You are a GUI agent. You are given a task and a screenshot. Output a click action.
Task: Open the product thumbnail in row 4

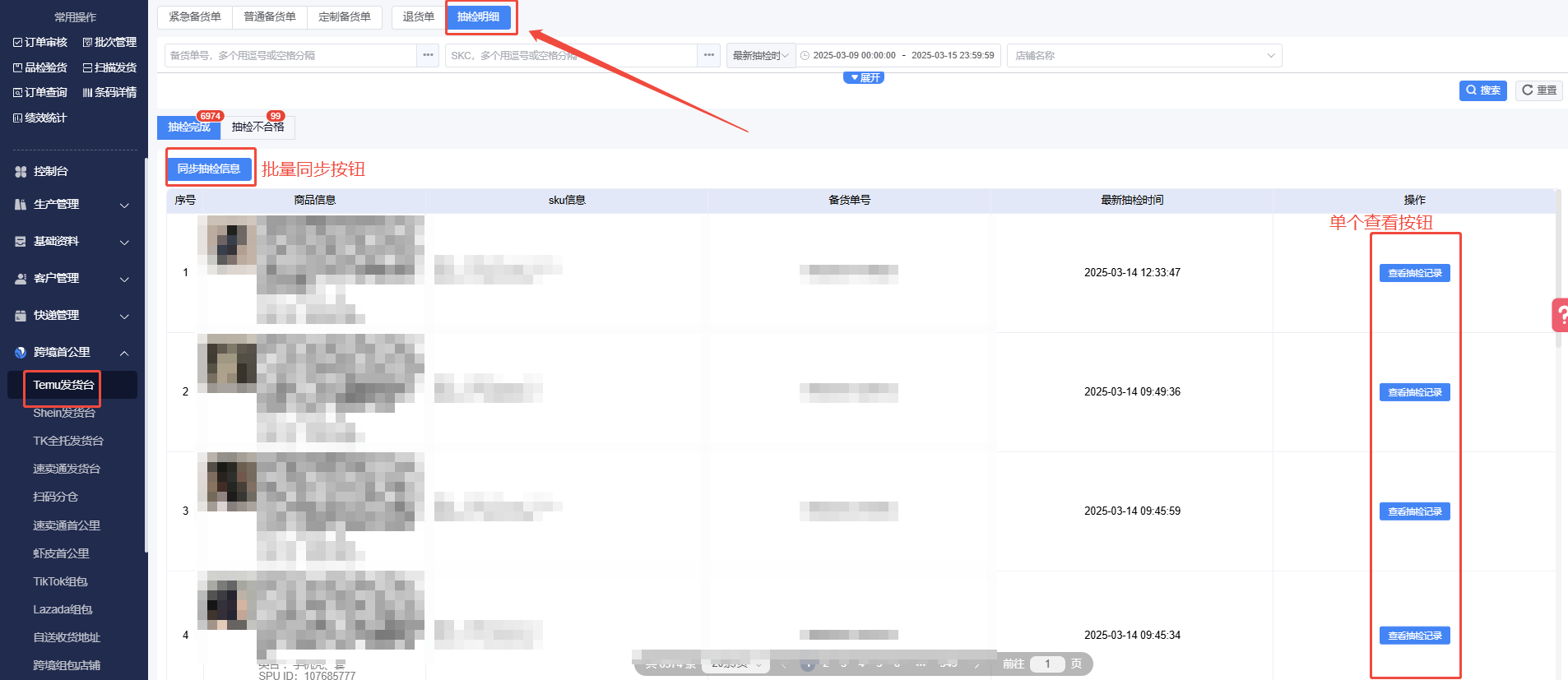pyautogui.click(x=227, y=600)
